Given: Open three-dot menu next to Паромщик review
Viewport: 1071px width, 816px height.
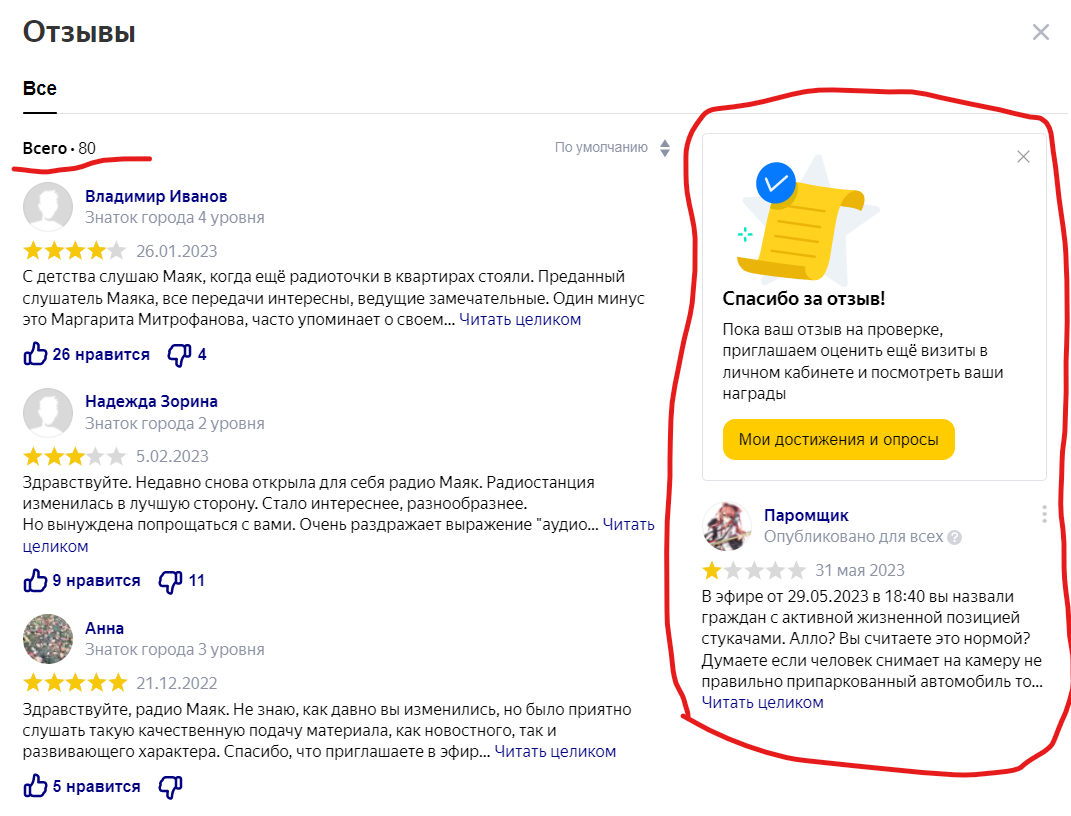Looking at the screenshot, I should [1044, 514].
